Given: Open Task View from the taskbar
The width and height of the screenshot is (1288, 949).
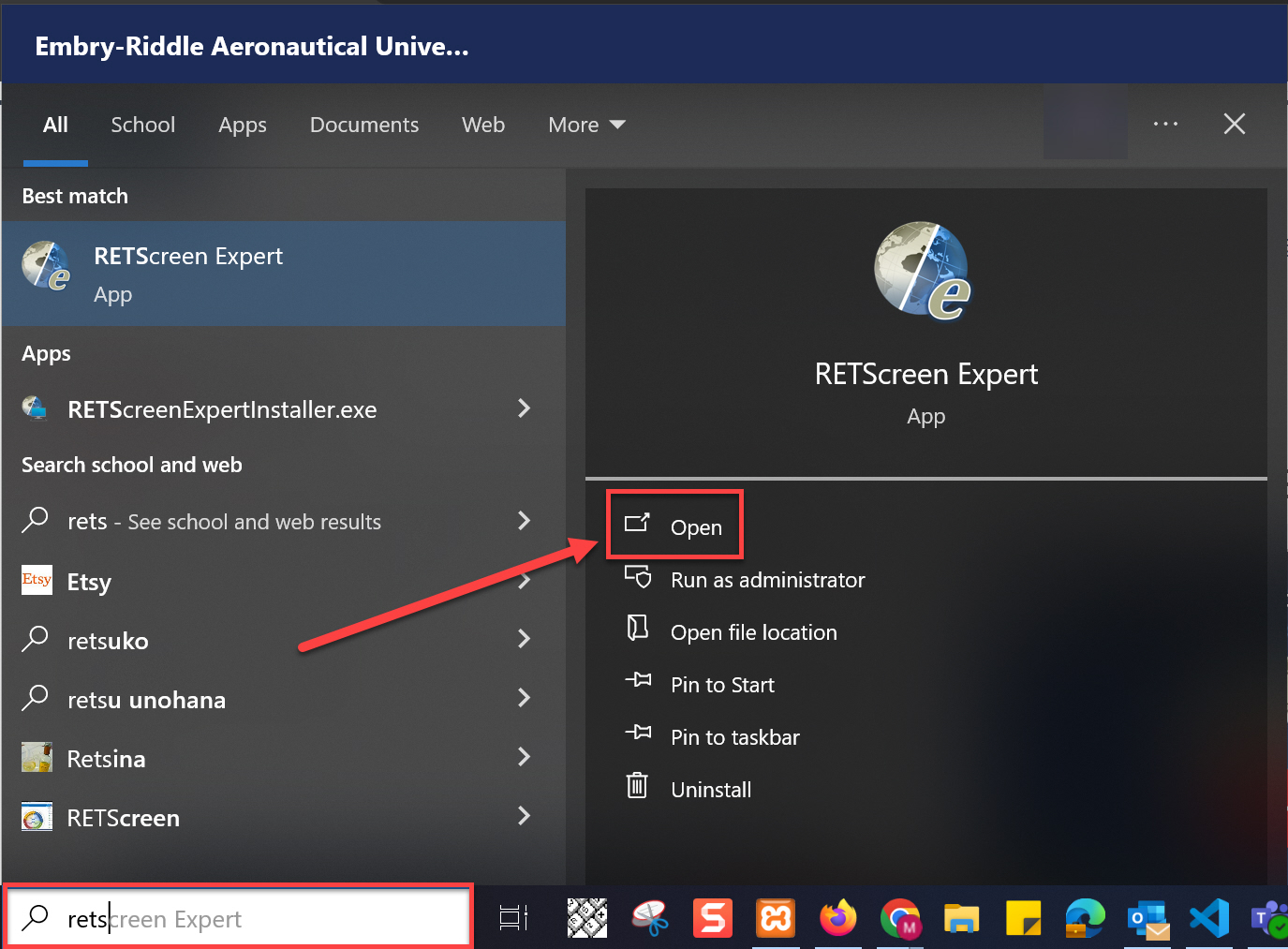Looking at the screenshot, I should pyautogui.click(x=513, y=918).
